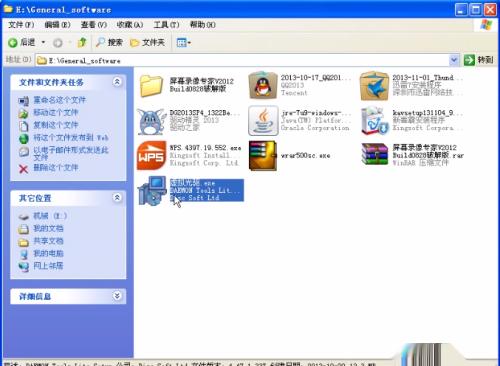The width and height of the screenshot is (500, 366).
Task: Select the kavsetup Kingsoft installer icon
Action: click(x=374, y=121)
